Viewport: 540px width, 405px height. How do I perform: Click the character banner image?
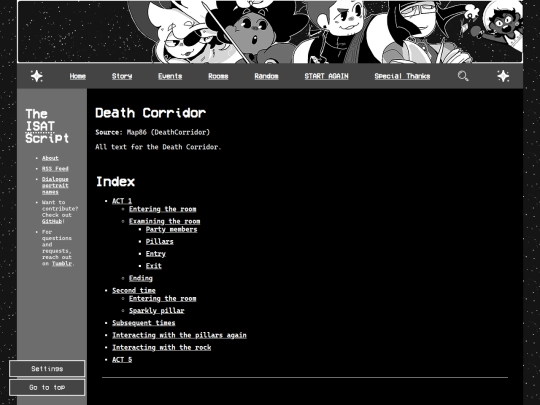click(x=270, y=32)
